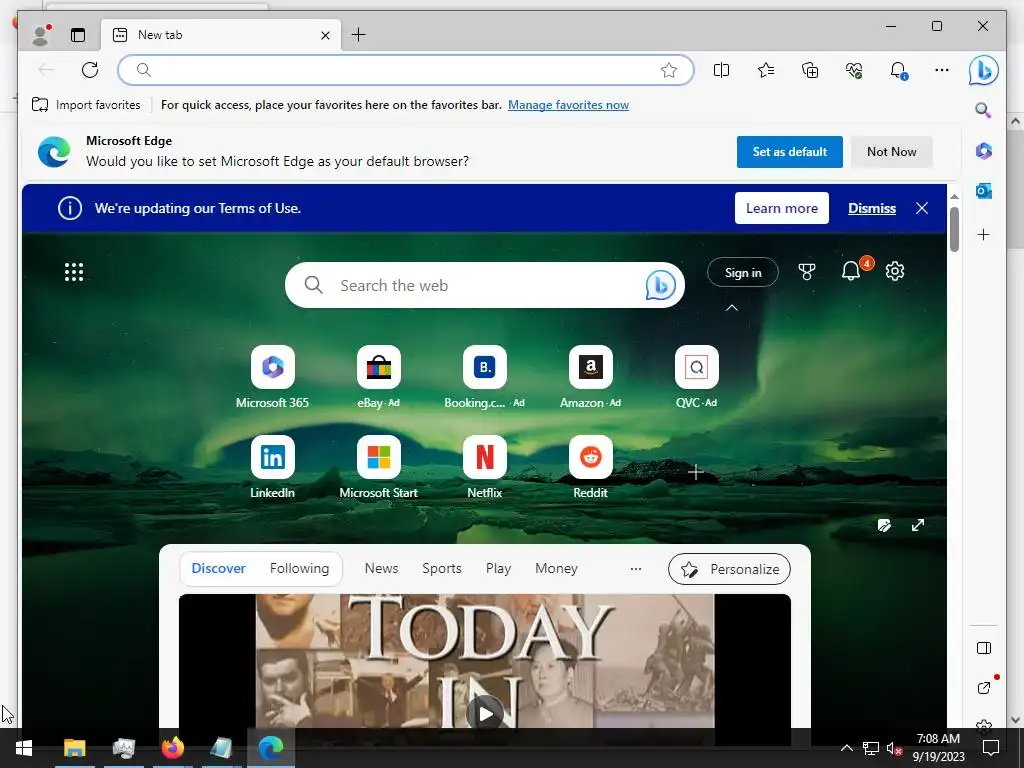Click the Sign in button

743,272
